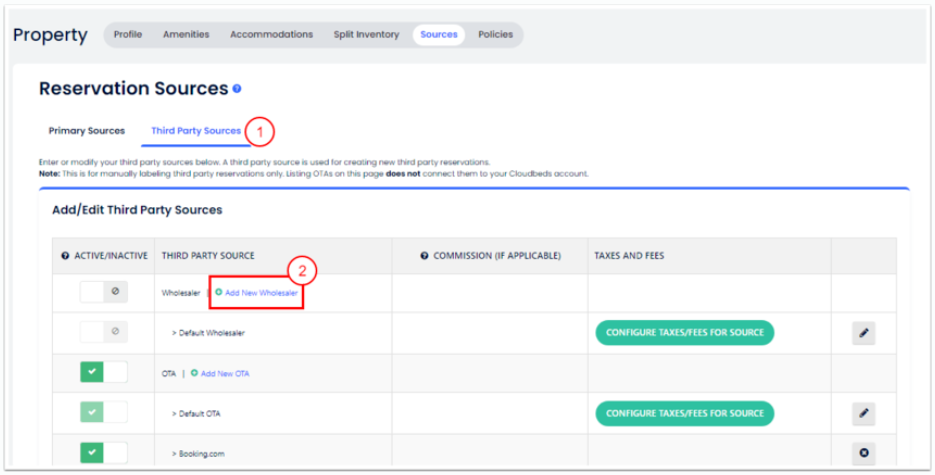The image size is (935, 475).
Task: Switch to the Primary Sources tab
Action: (87, 131)
